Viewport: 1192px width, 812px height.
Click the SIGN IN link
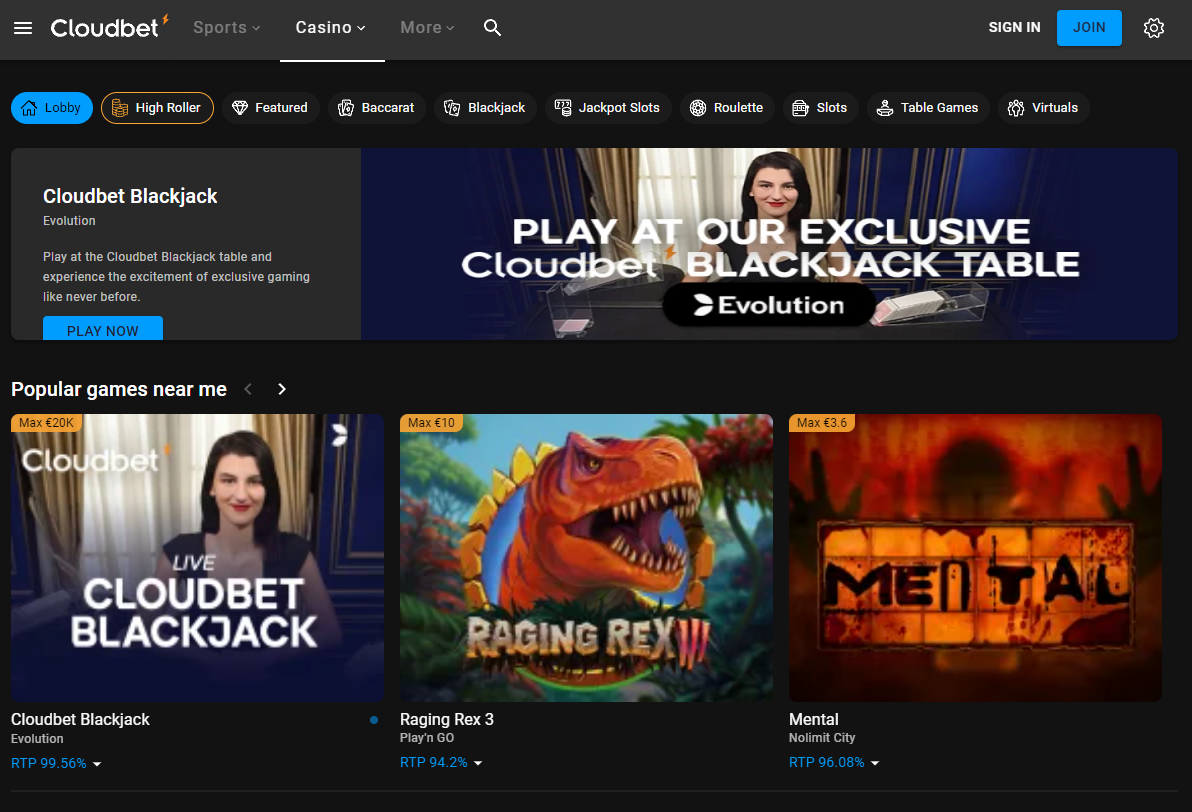tap(1014, 27)
